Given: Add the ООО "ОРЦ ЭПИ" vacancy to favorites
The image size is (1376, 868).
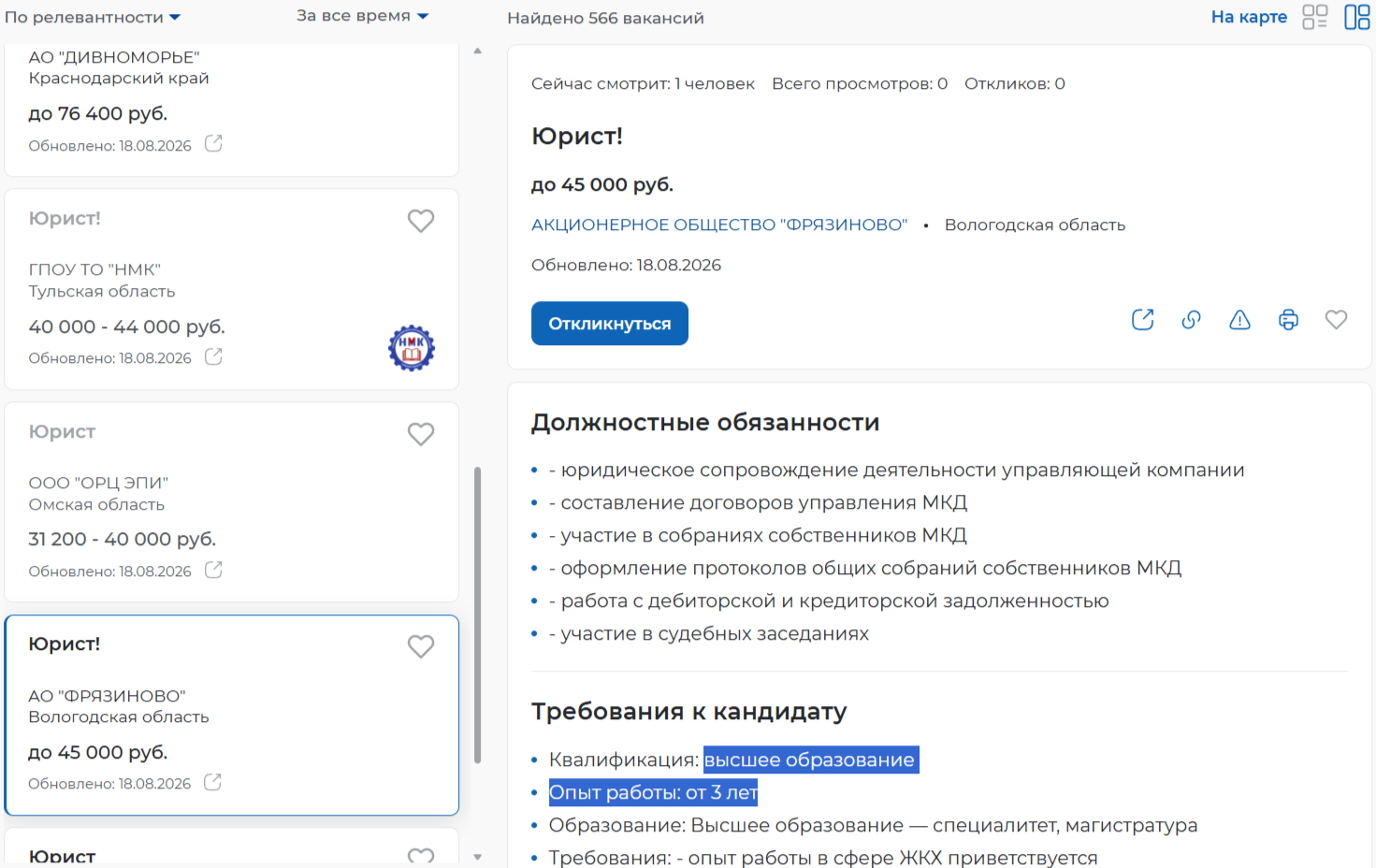Looking at the screenshot, I should coord(421,434).
